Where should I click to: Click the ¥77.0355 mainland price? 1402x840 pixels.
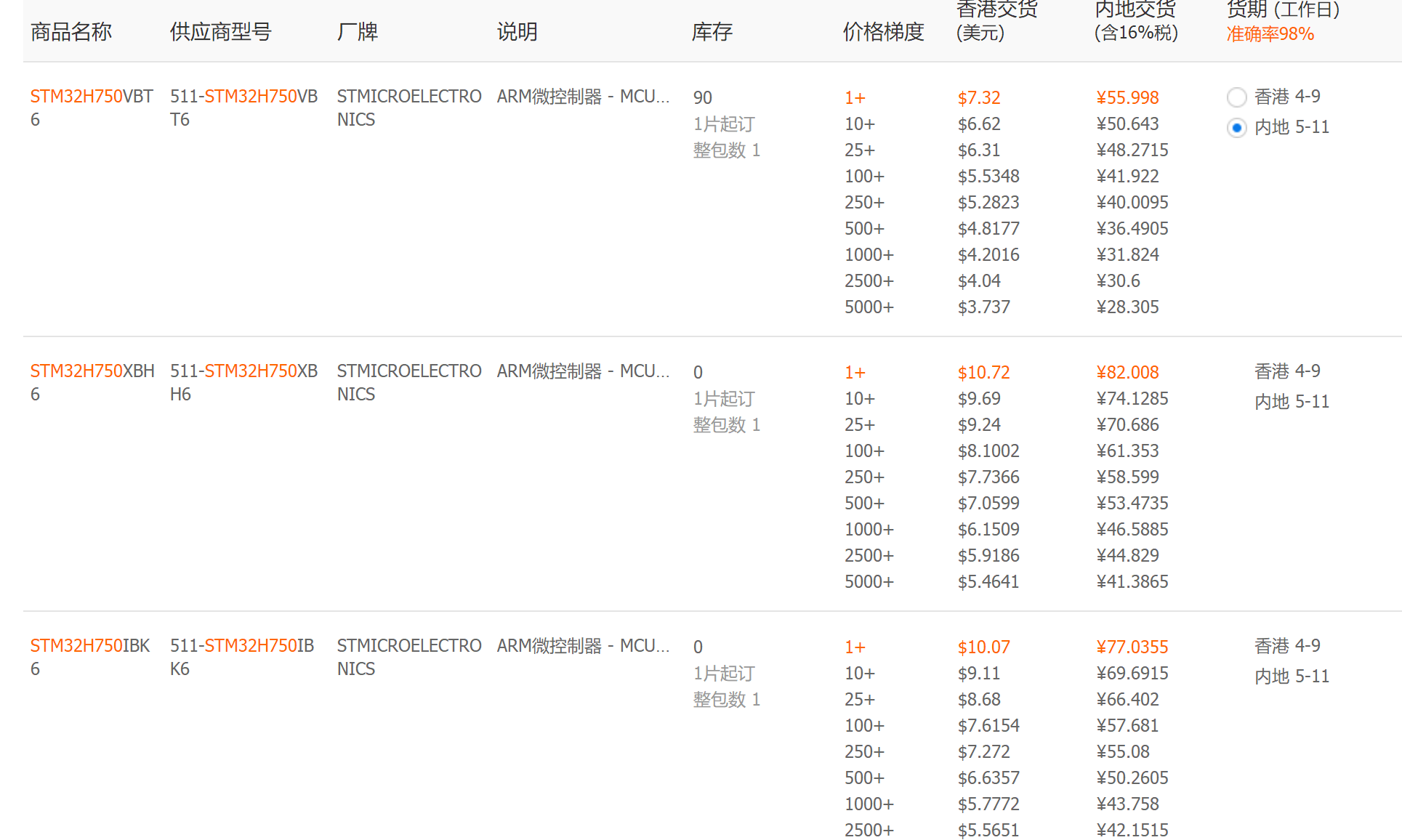[x=1132, y=647]
